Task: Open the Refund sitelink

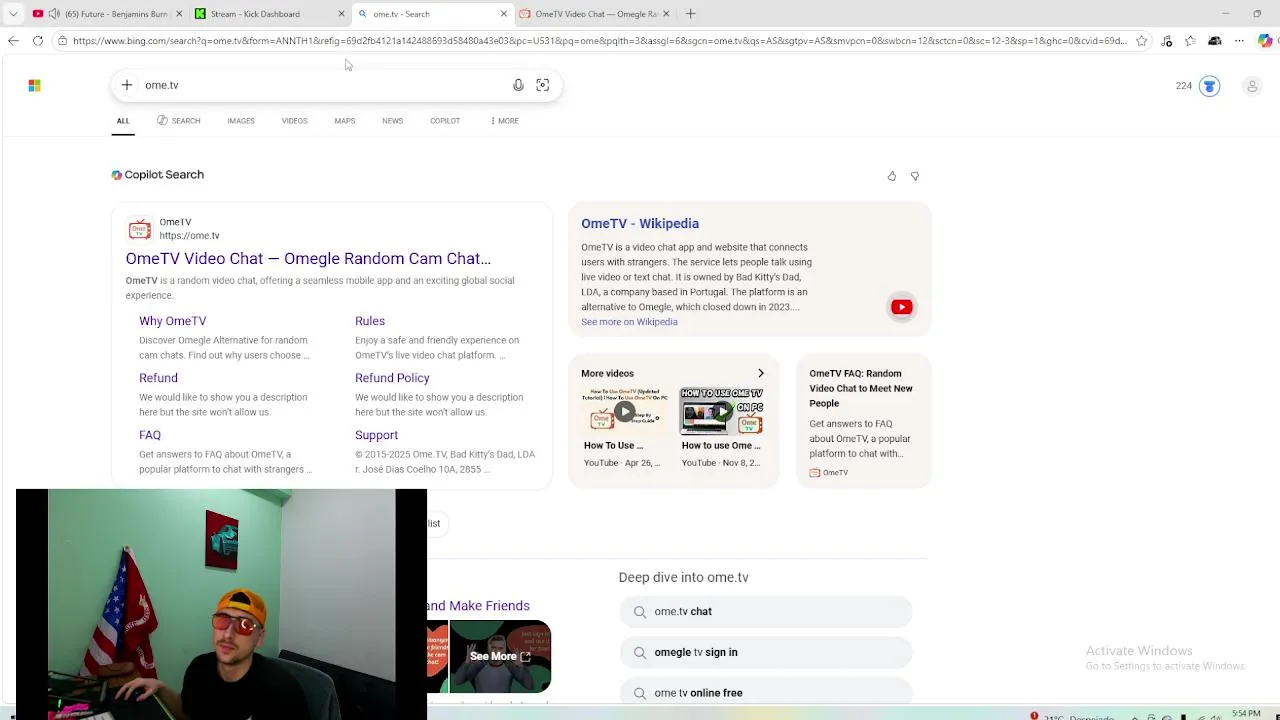Action: (158, 378)
